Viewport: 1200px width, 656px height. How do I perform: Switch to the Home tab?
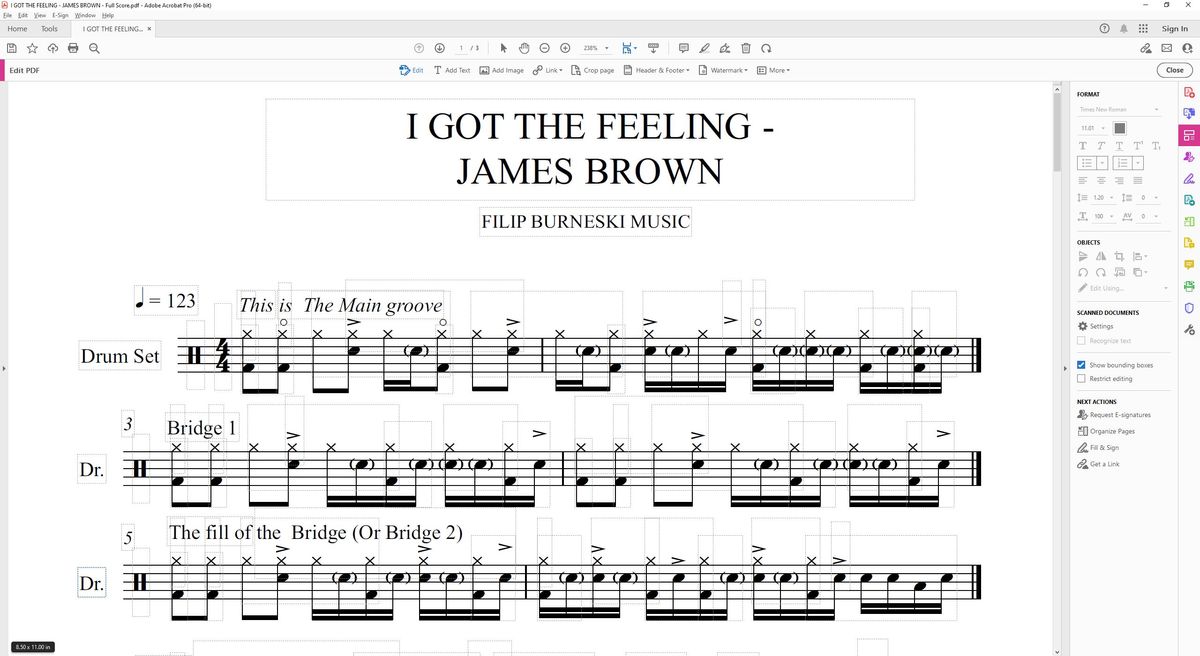tap(17, 29)
